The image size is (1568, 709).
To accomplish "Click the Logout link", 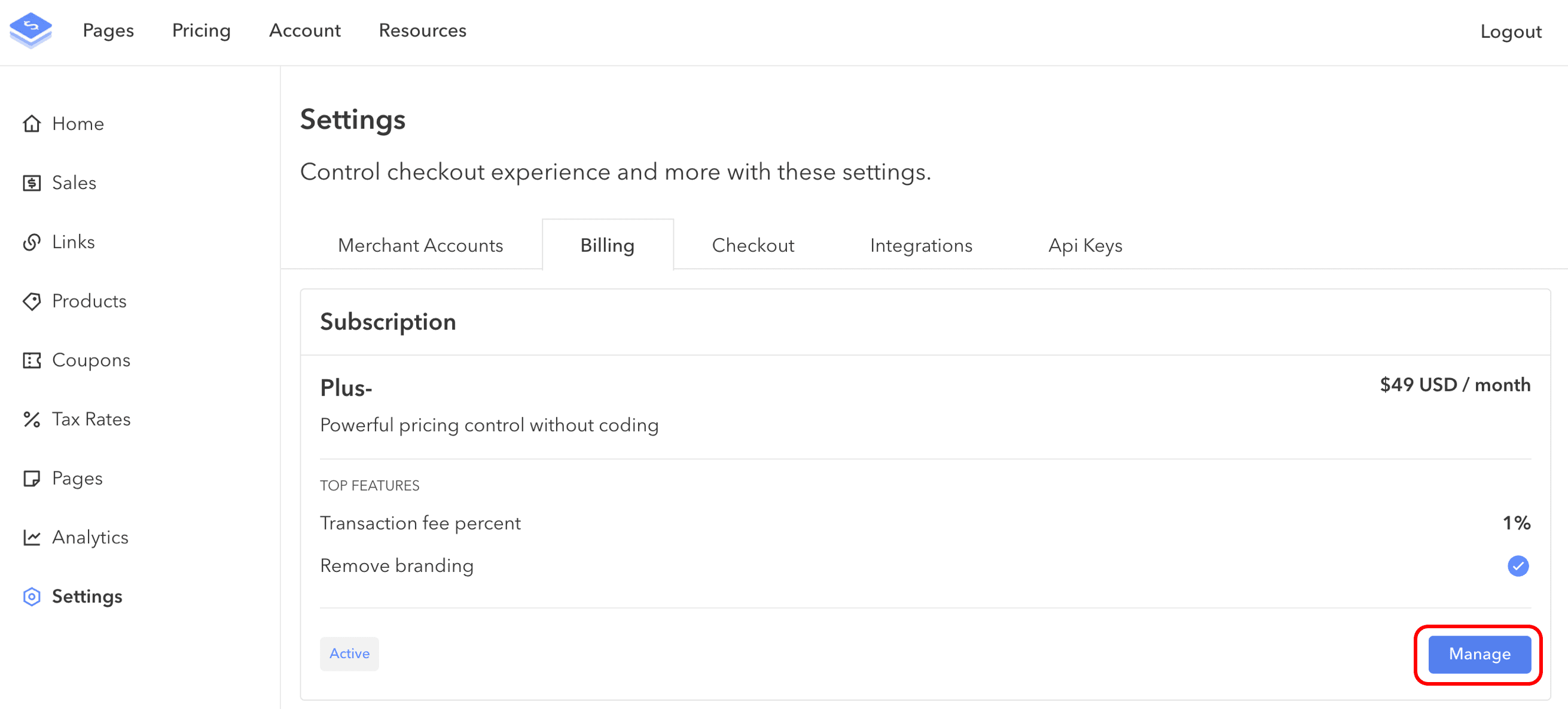I will pos(1511,31).
